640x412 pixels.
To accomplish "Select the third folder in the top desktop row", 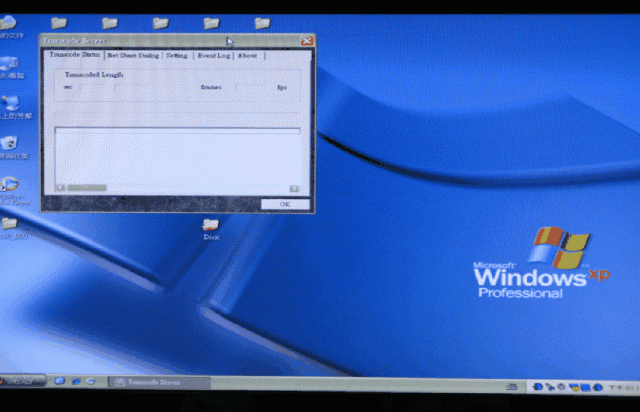I will pos(160,23).
